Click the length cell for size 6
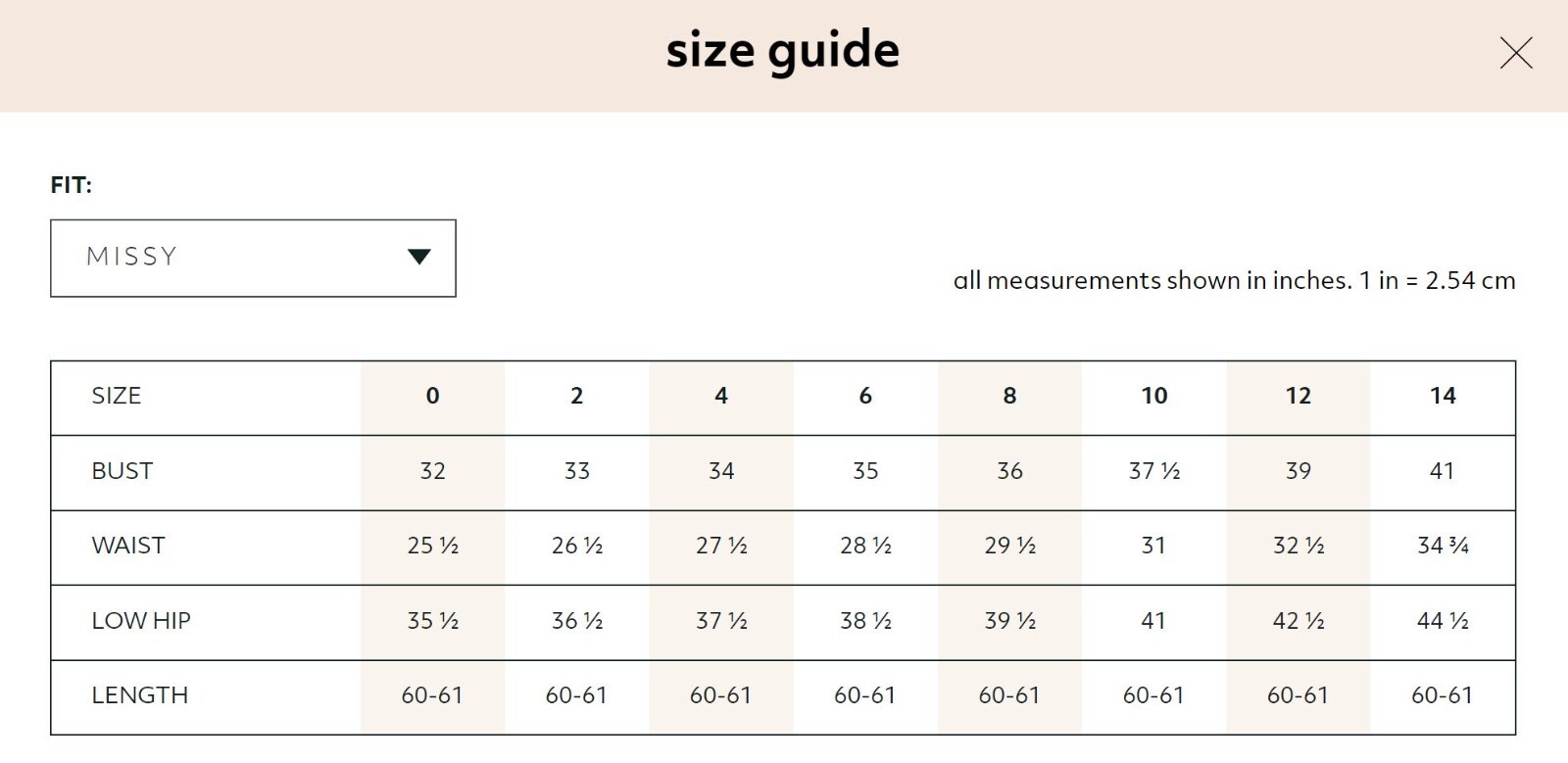1568x763 pixels. (x=865, y=695)
